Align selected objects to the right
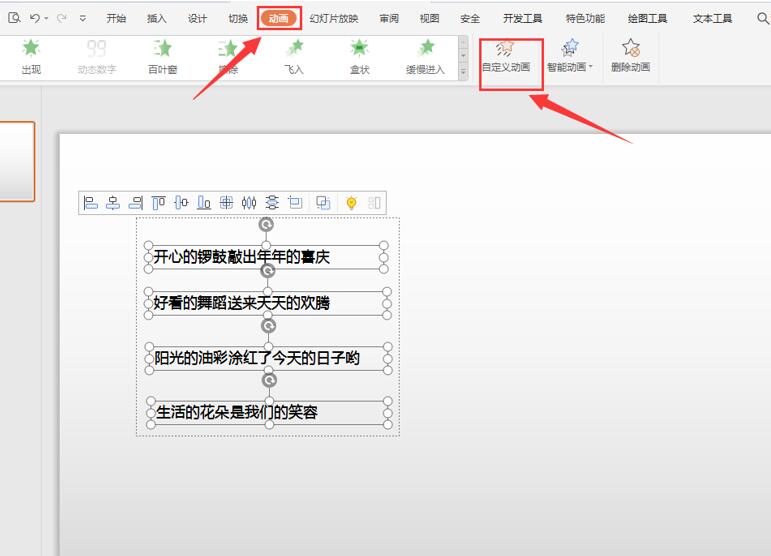The height and width of the screenshot is (556, 771). coord(136,203)
